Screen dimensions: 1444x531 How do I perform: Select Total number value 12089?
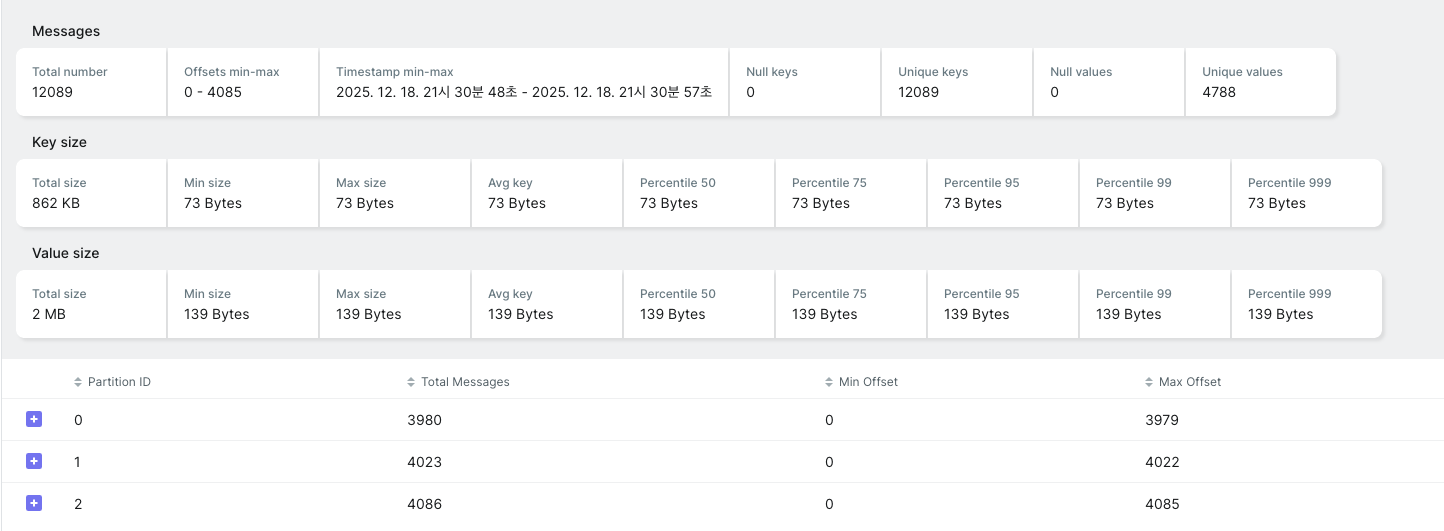click(52, 92)
